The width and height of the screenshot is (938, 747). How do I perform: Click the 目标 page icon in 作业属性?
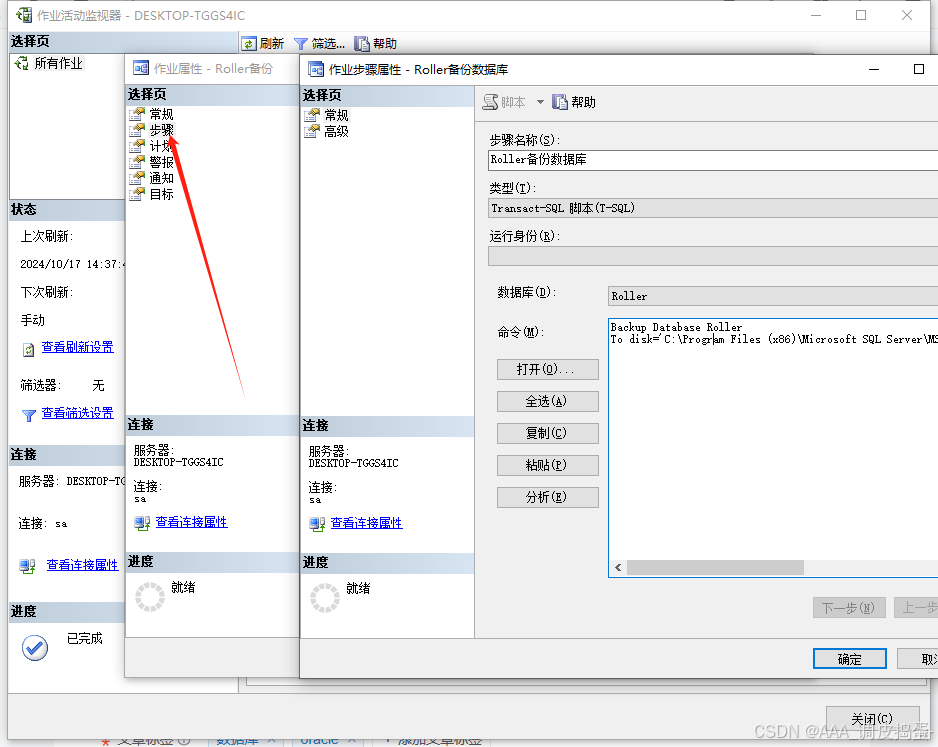[x=138, y=194]
